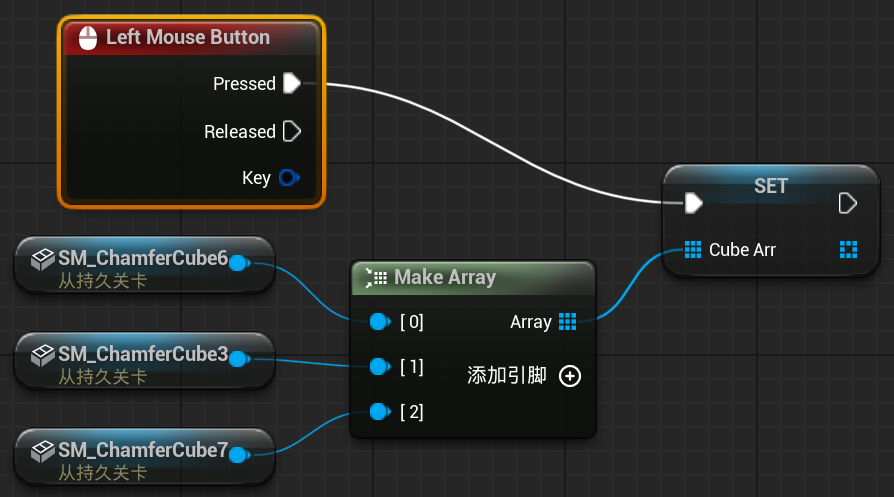894x497 pixels.
Task: Click the Make Array [0] input pin
Action: coord(379,321)
